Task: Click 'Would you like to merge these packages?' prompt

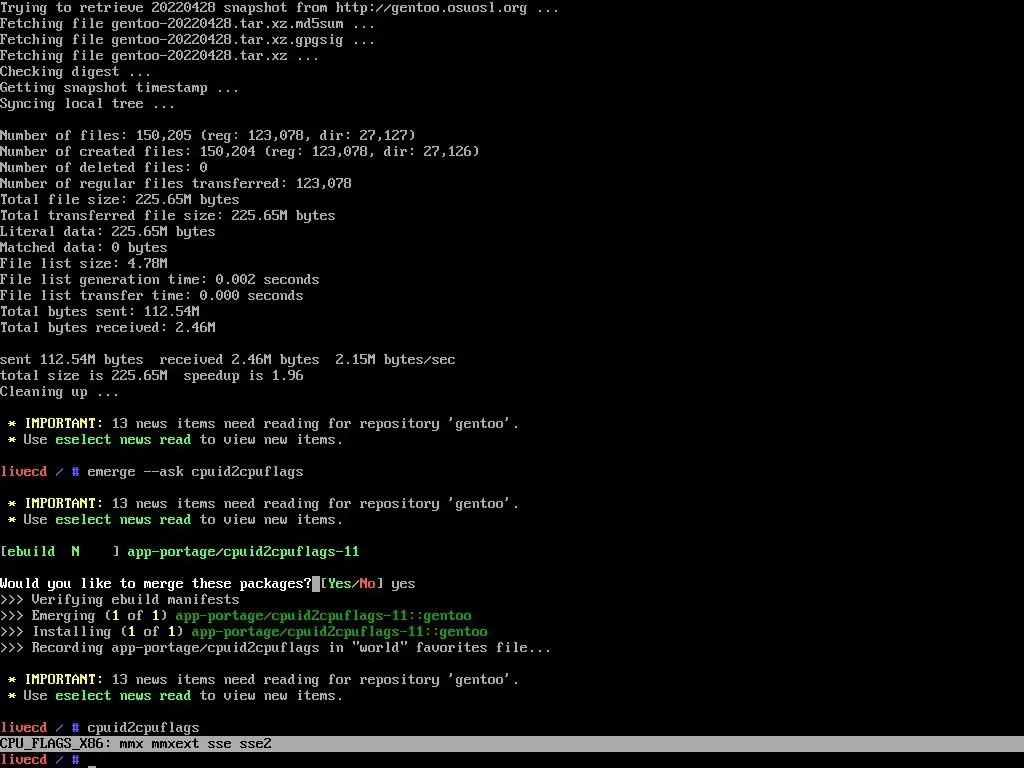Action: (156, 584)
